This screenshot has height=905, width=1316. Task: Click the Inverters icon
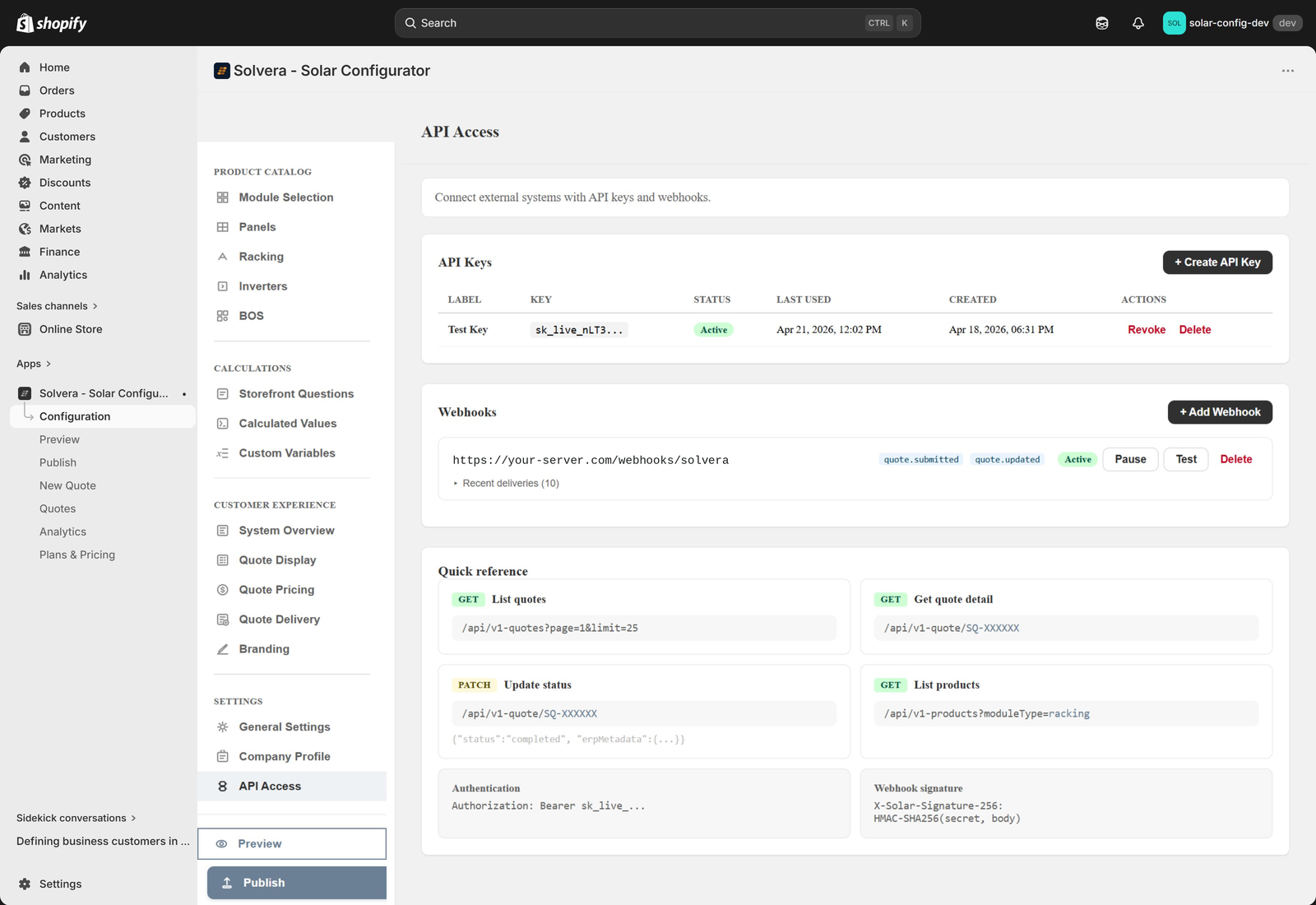click(222, 286)
